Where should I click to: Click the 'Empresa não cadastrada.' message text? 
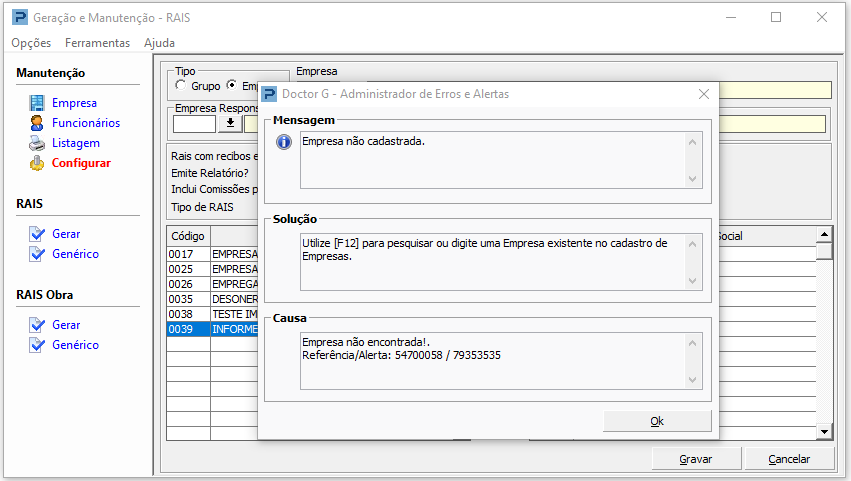tap(364, 141)
